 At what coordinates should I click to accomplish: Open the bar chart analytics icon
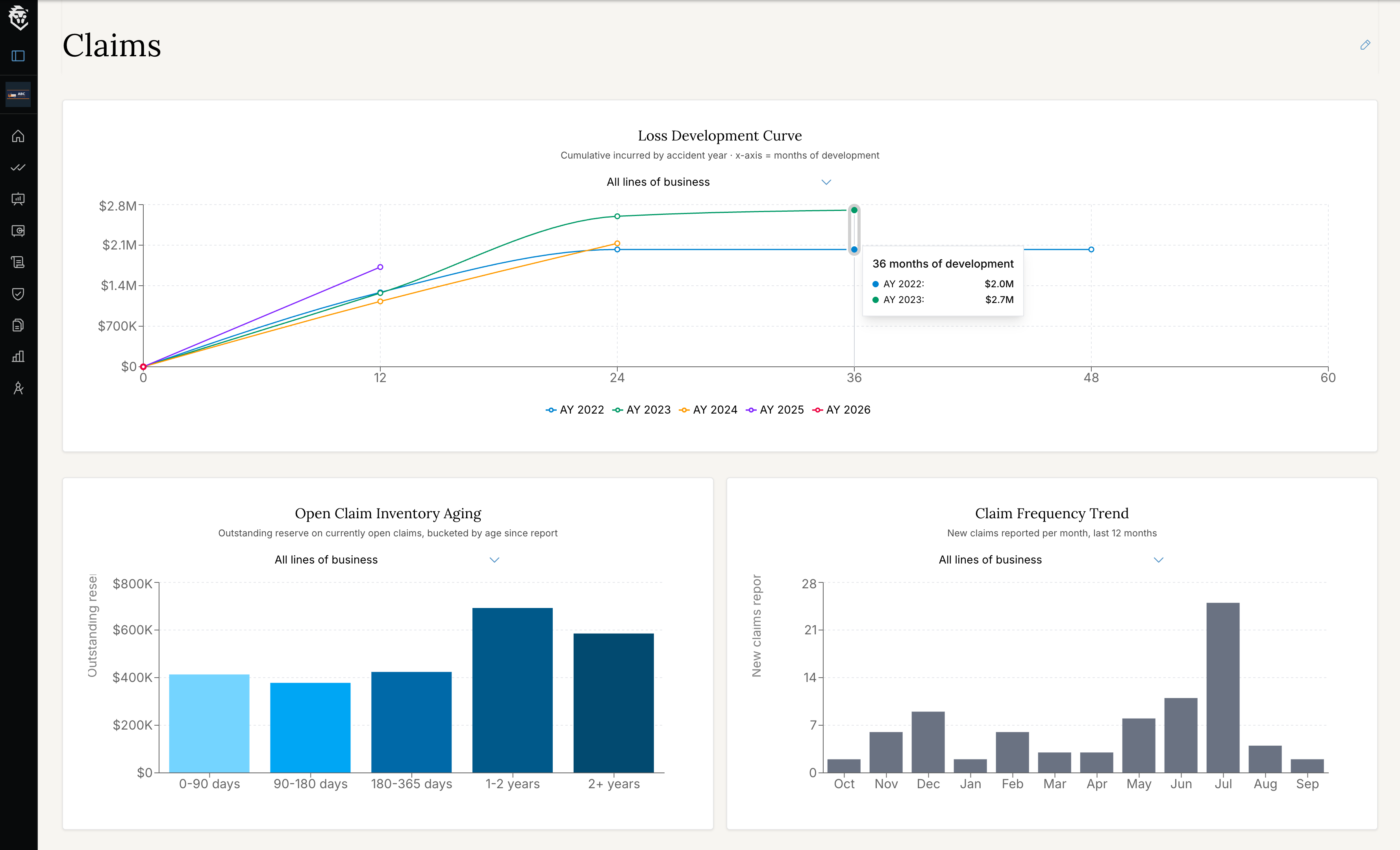[18, 357]
